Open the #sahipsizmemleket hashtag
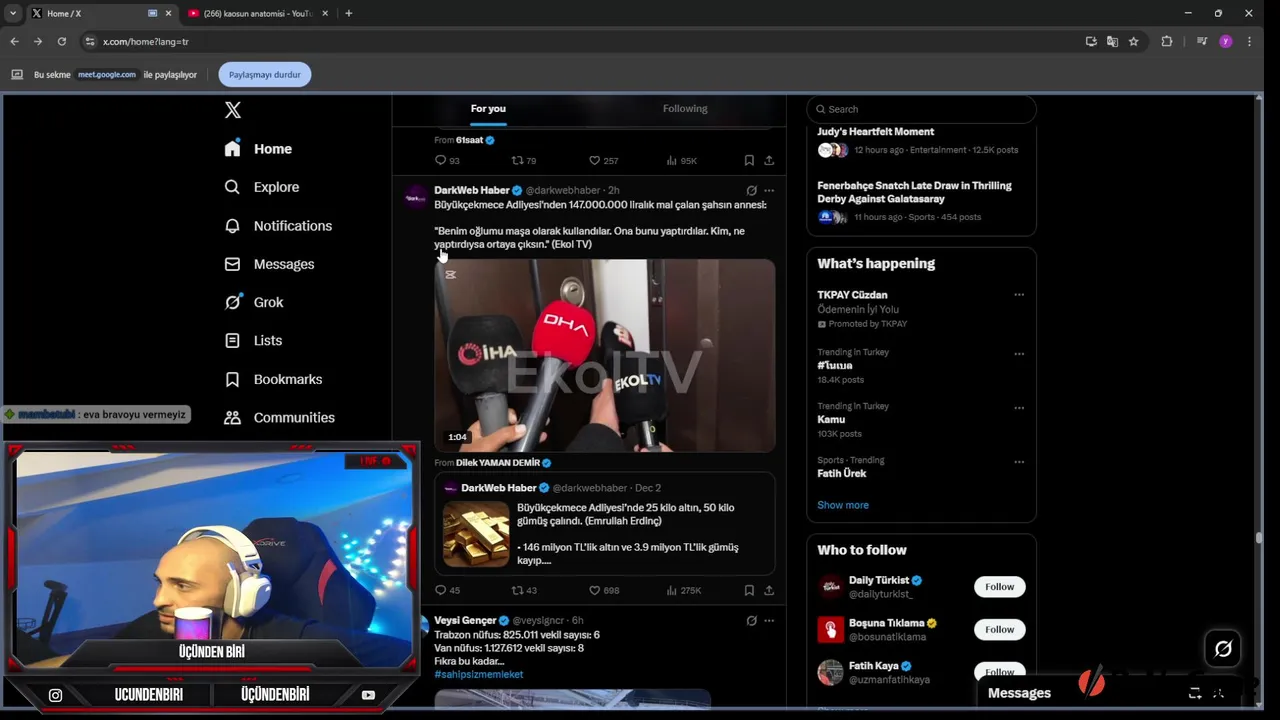Screen dimensions: 1280x720 (478, 674)
